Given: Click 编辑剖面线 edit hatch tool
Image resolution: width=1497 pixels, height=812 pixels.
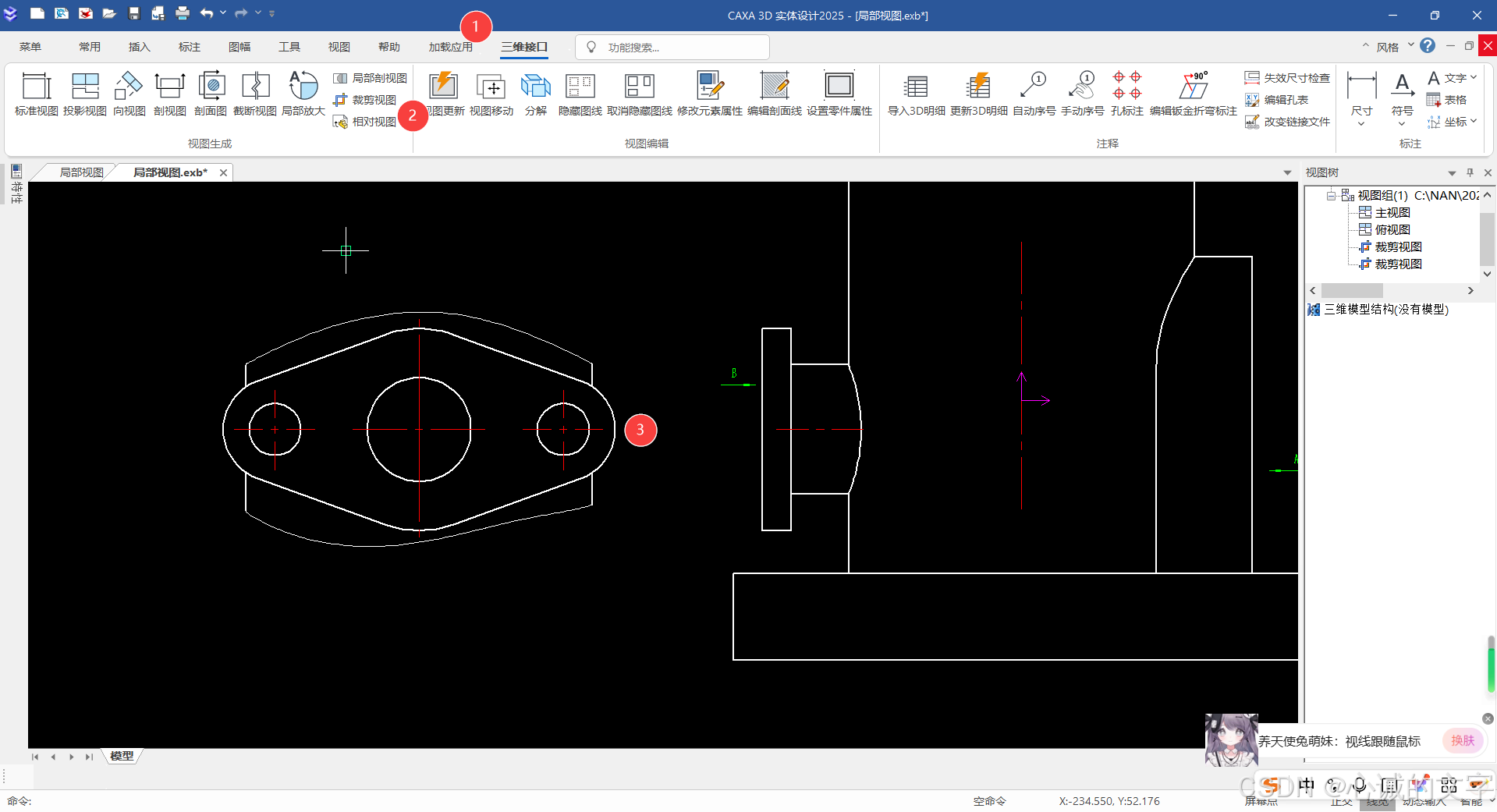Looking at the screenshot, I should [775, 94].
